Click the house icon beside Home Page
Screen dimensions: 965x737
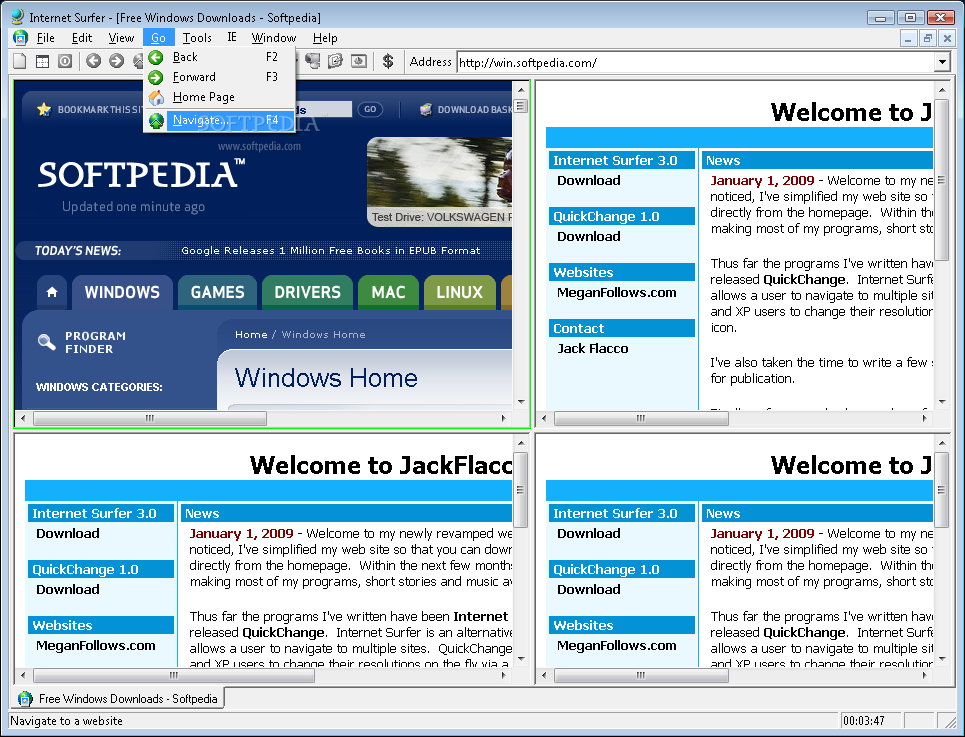click(x=156, y=97)
